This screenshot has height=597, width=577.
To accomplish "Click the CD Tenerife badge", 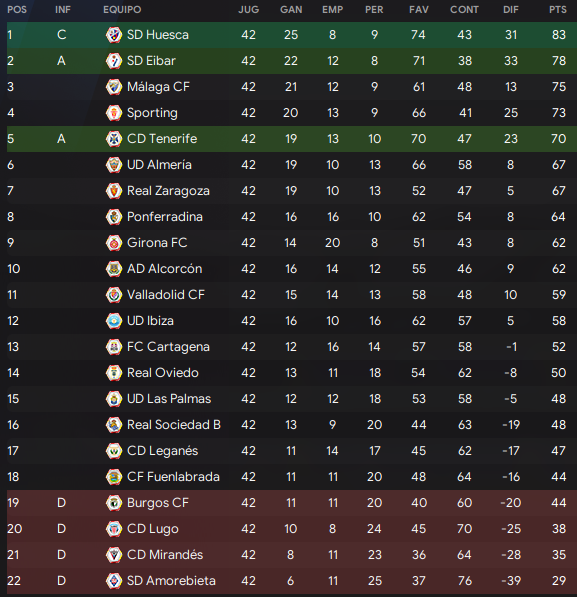I will (113, 139).
